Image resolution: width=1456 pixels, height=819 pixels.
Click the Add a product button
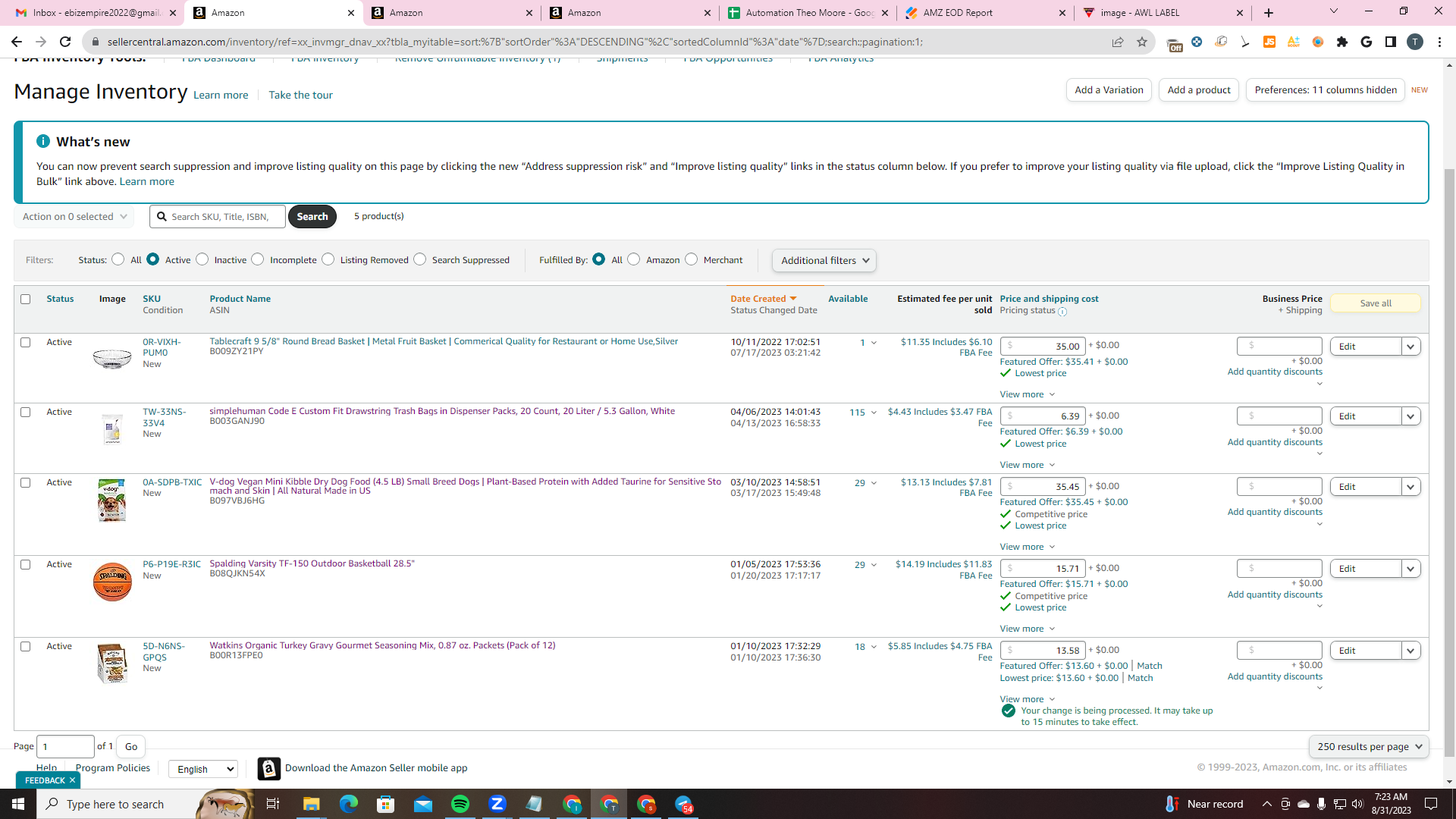(1199, 90)
